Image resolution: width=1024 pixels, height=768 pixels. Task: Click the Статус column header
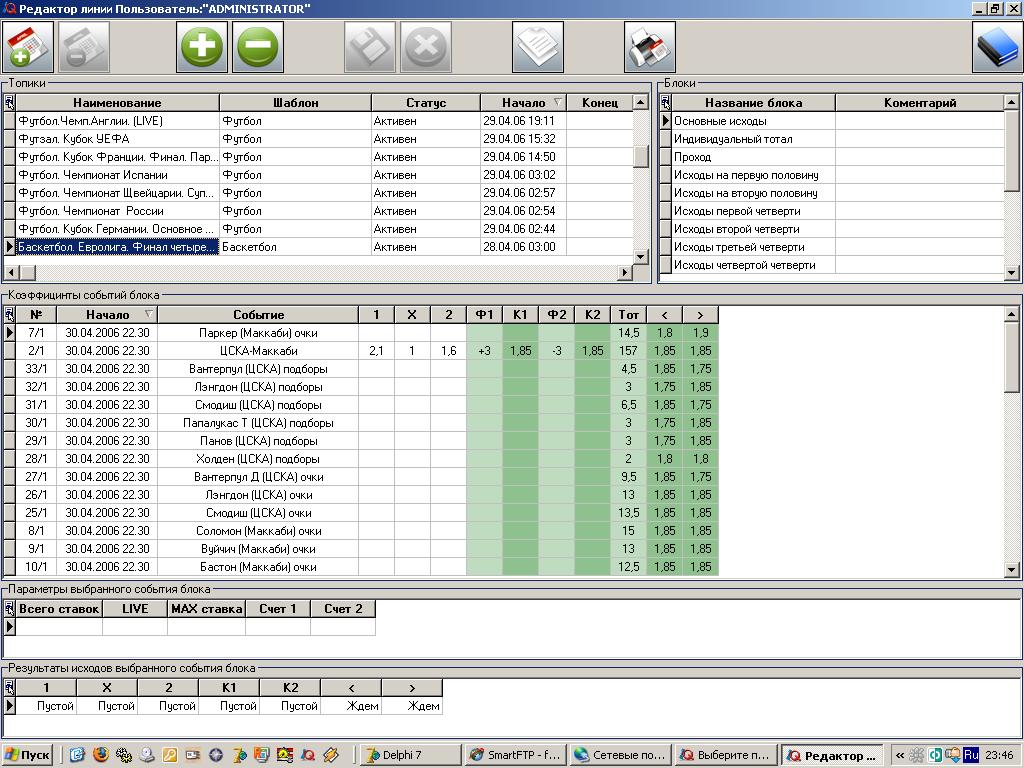click(x=426, y=103)
